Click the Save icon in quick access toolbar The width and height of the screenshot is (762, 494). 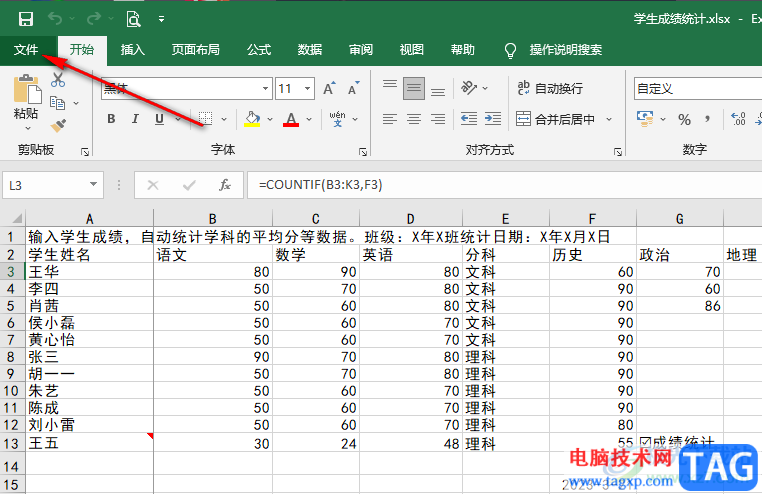coord(25,19)
